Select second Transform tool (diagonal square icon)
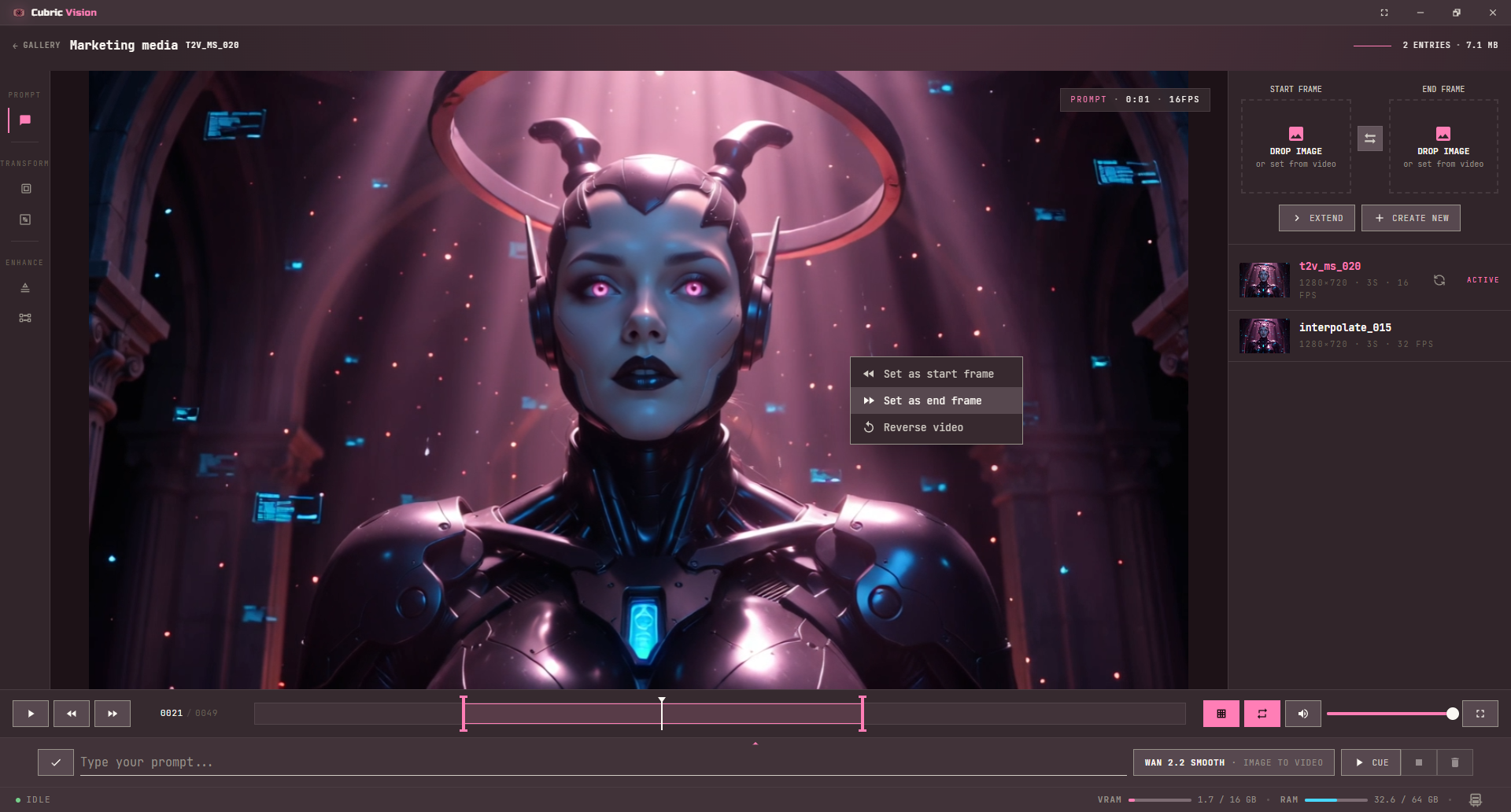This screenshot has width=1511, height=812. tap(25, 220)
